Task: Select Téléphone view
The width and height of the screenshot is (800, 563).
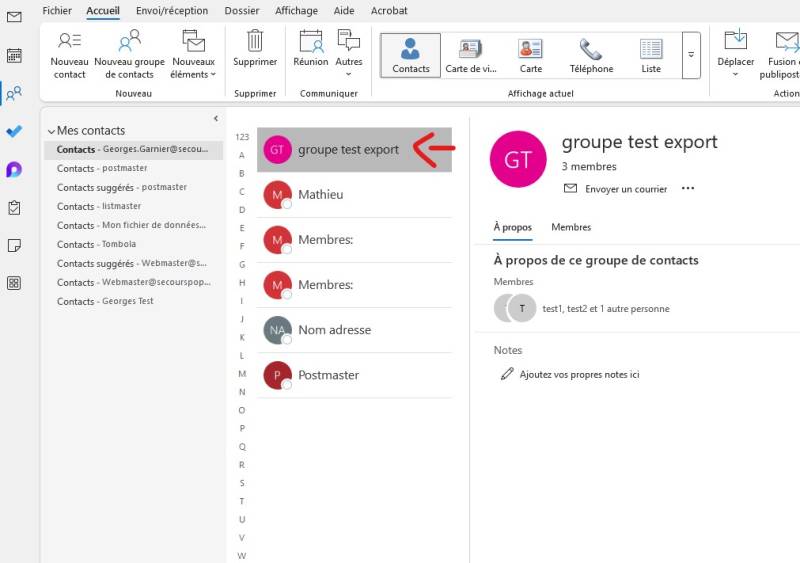Action: click(x=591, y=56)
